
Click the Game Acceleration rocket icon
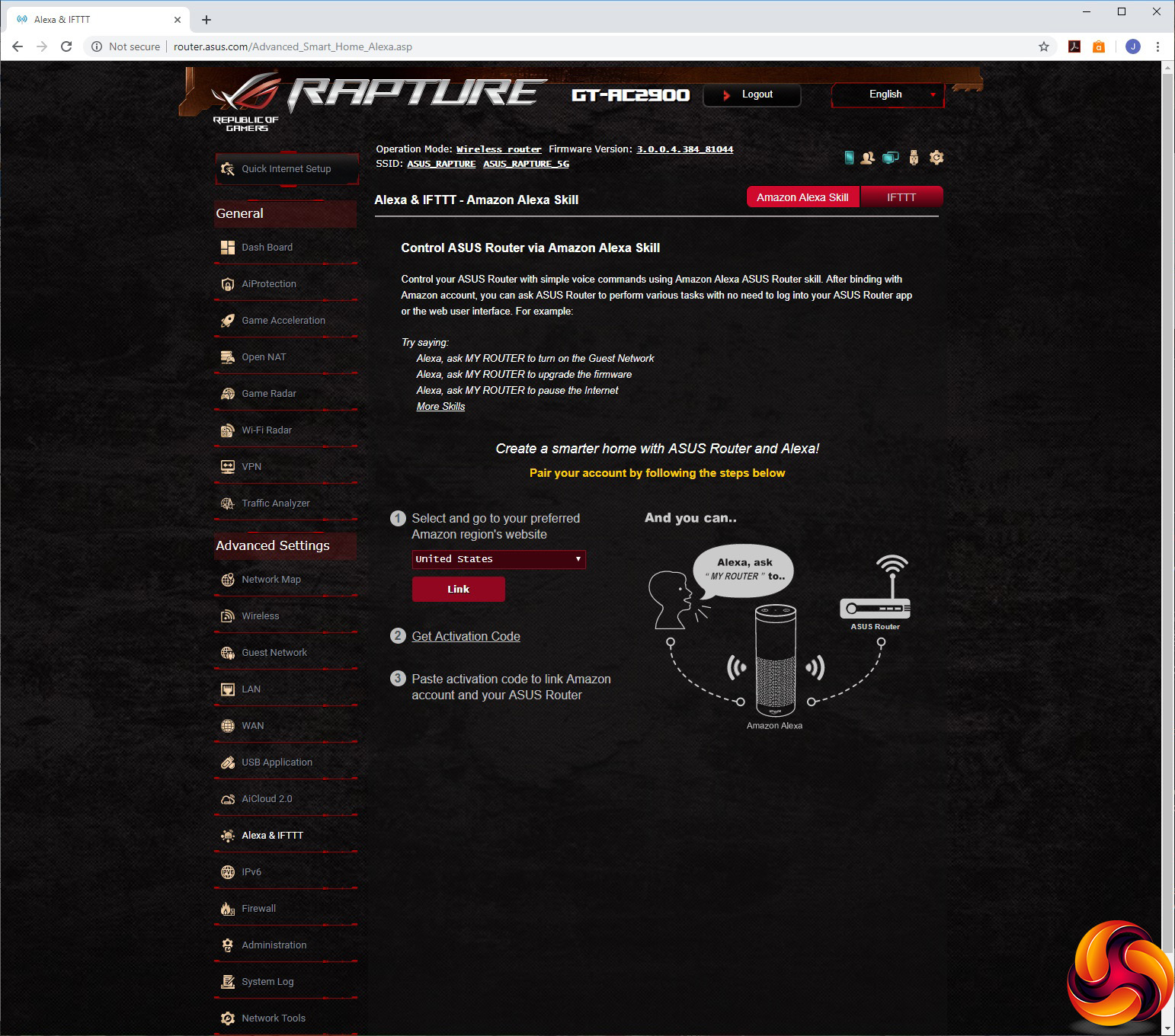(x=227, y=321)
